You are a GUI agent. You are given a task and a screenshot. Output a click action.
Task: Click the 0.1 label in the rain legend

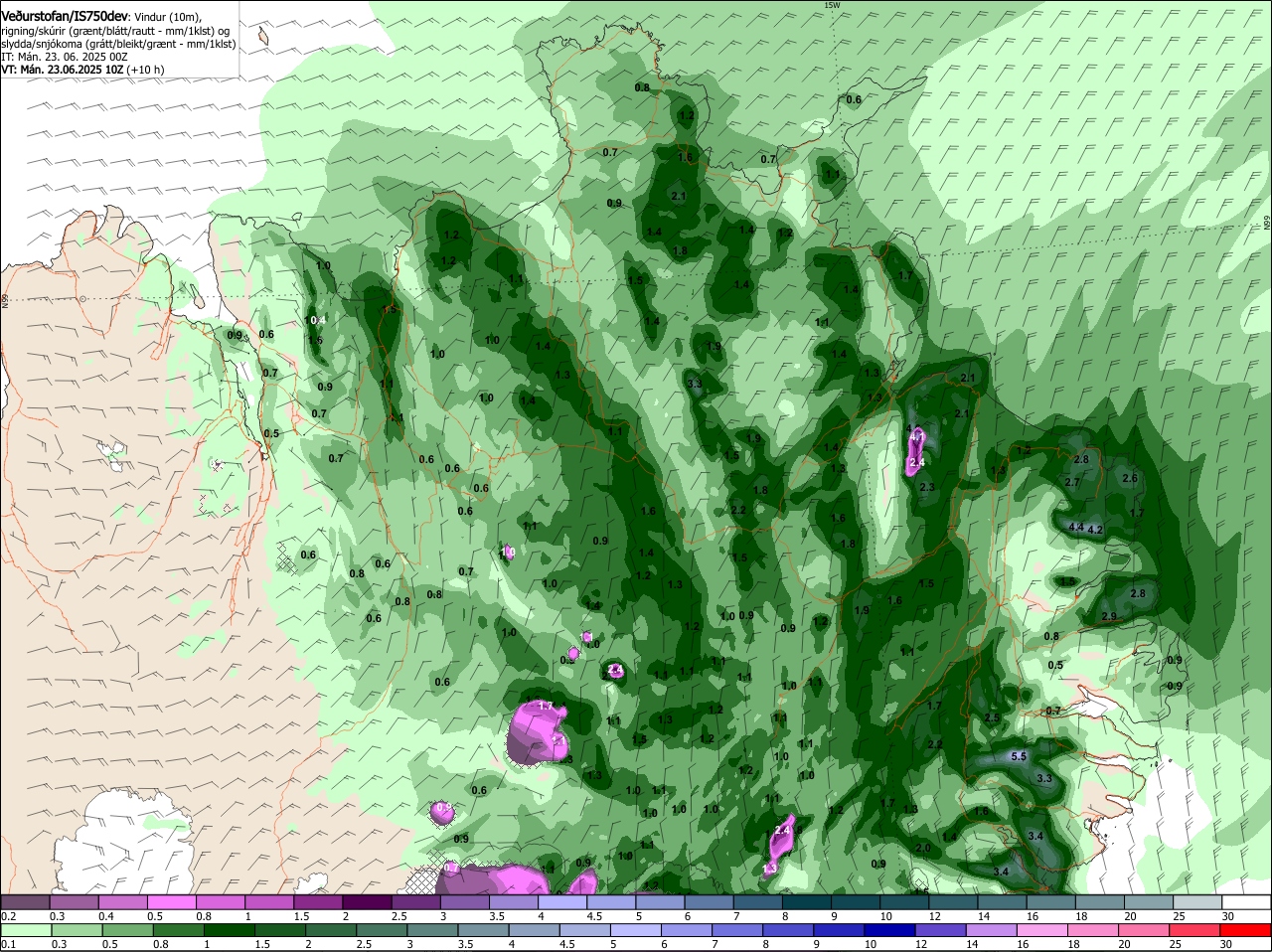(x=8, y=944)
